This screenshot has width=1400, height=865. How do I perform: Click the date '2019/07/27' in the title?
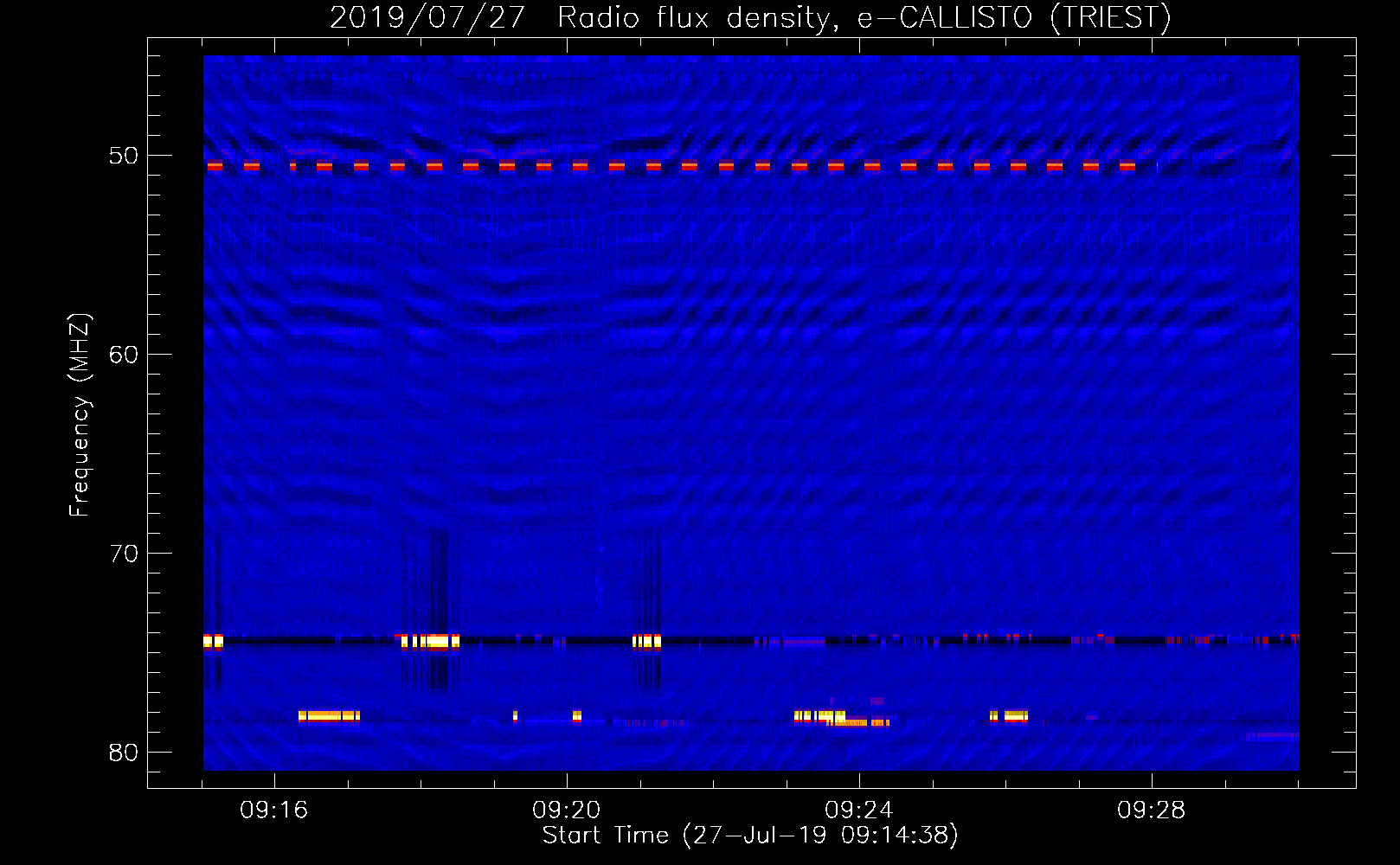click(427, 17)
